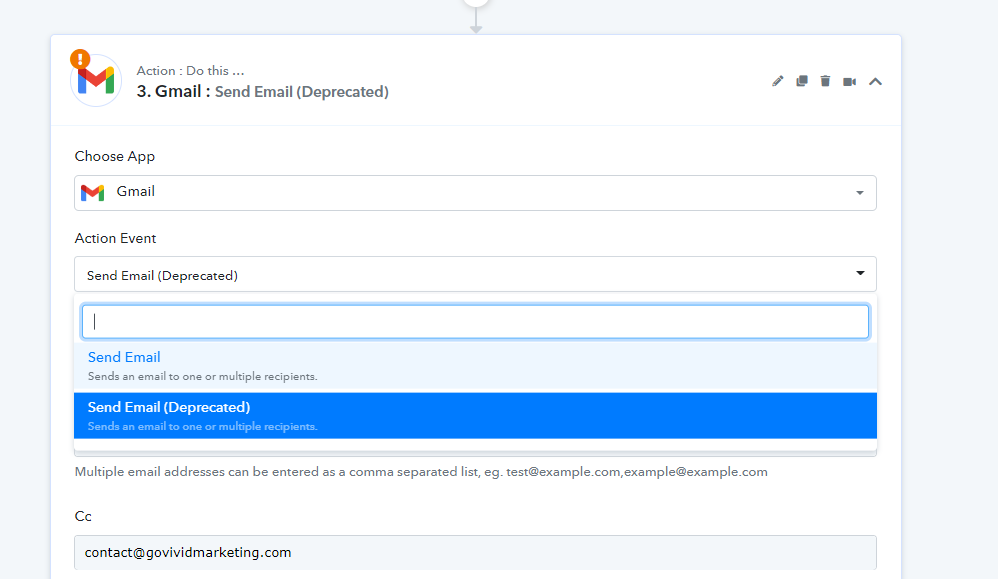Image resolution: width=998 pixels, height=579 pixels.
Task: Click the Gmail logo with warning badge
Action: click(x=95, y=79)
